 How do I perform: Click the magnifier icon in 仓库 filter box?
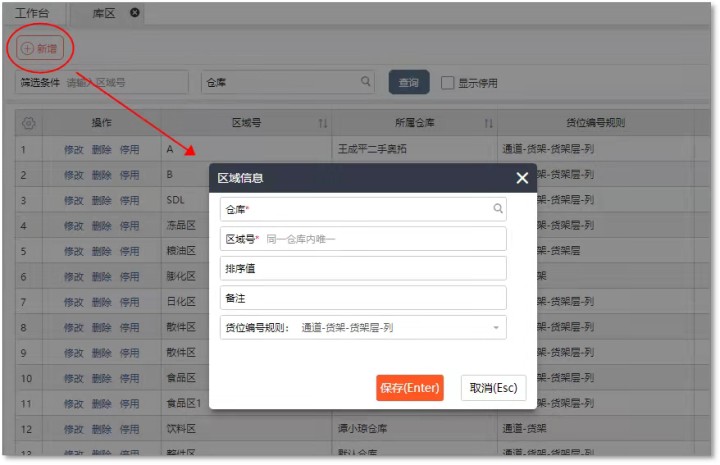[x=366, y=82]
